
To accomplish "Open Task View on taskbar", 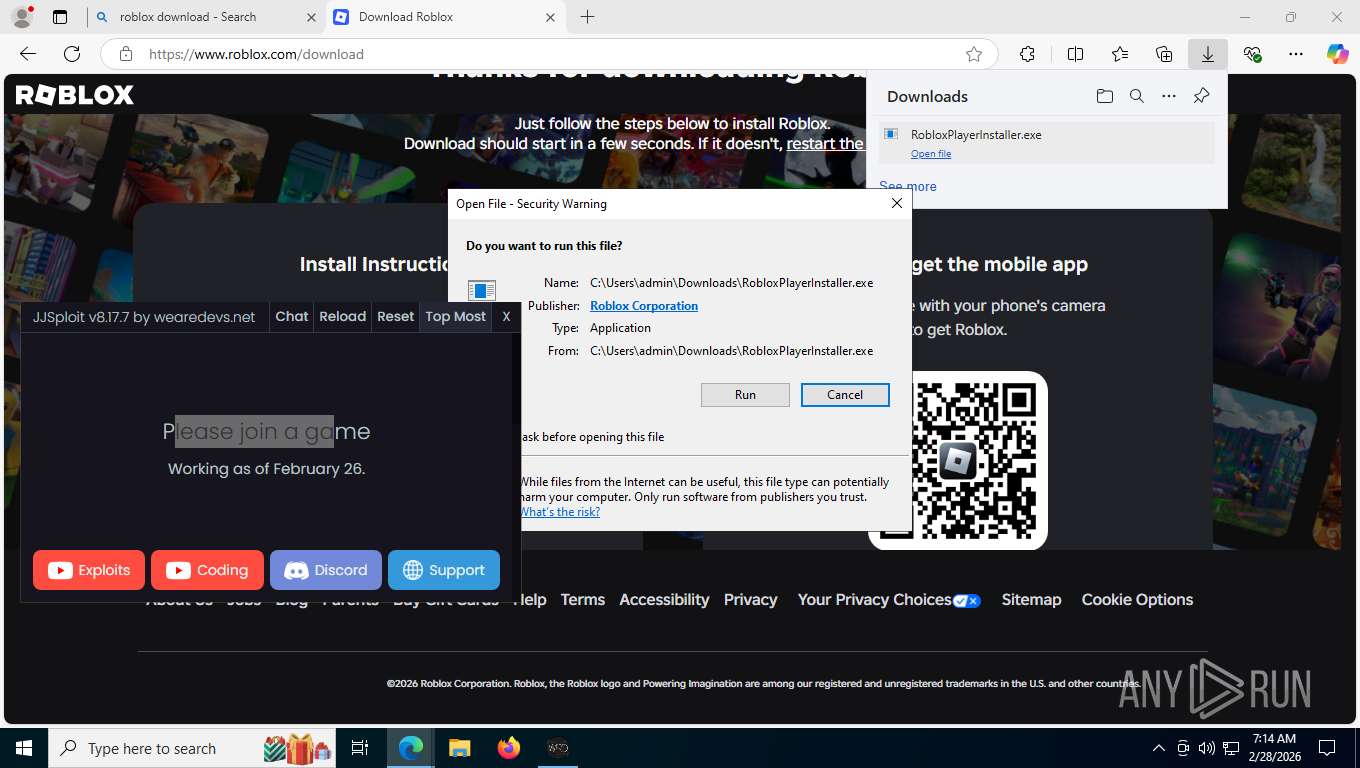I will (x=360, y=748).
